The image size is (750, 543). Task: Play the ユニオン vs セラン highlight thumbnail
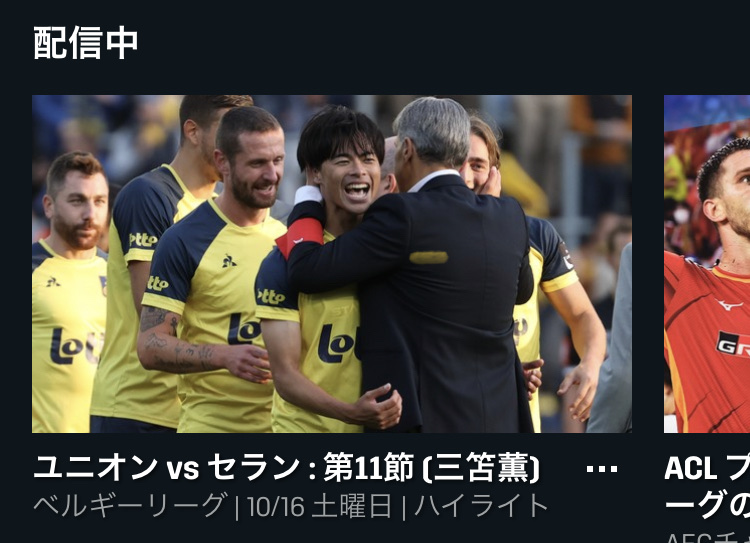pyautogui.click(x=332, y=264)
